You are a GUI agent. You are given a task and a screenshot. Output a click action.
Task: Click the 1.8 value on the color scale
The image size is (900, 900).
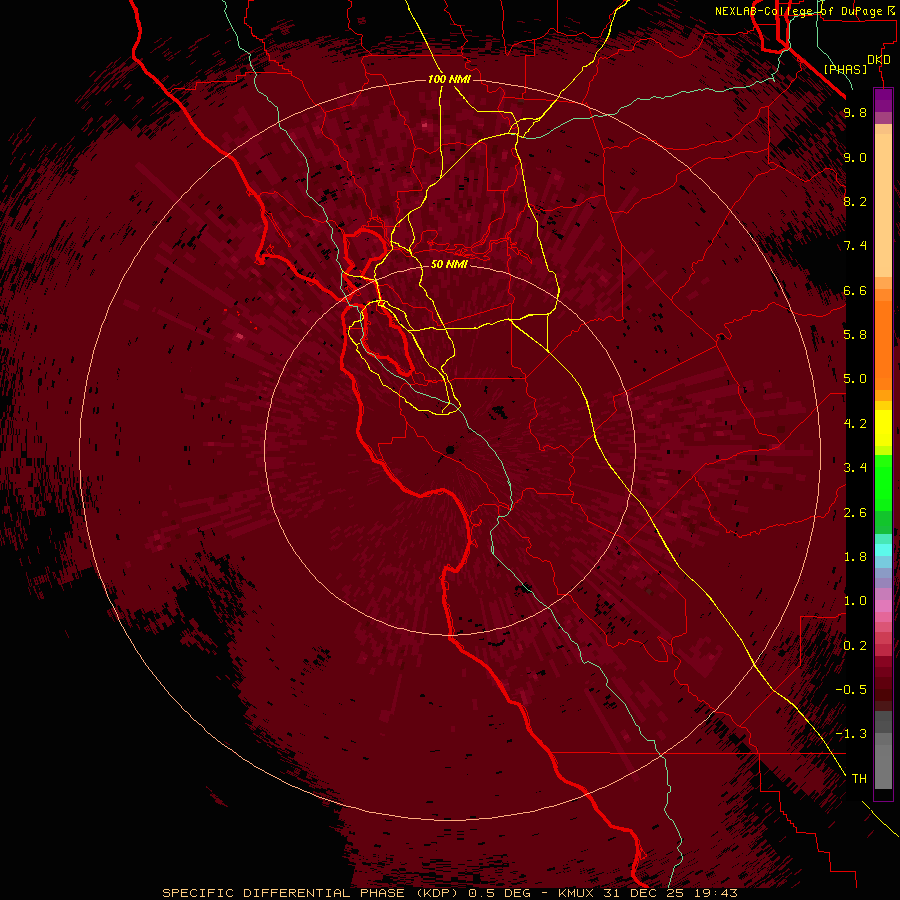point(855,557)
